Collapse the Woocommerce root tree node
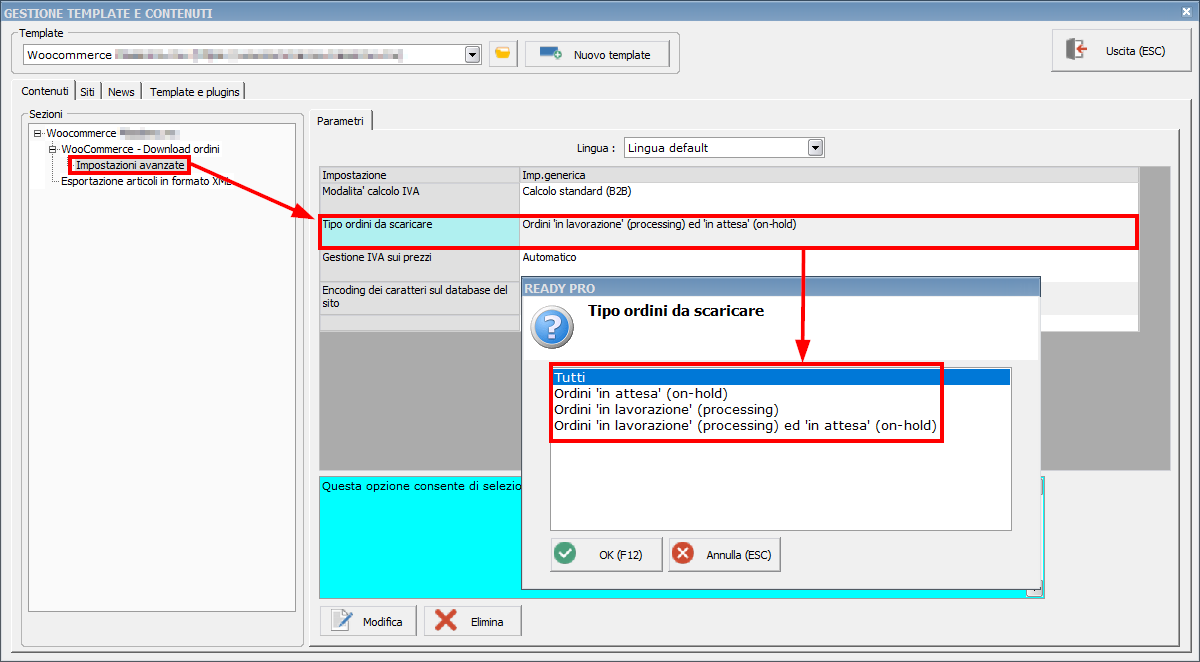 (37, 133)
